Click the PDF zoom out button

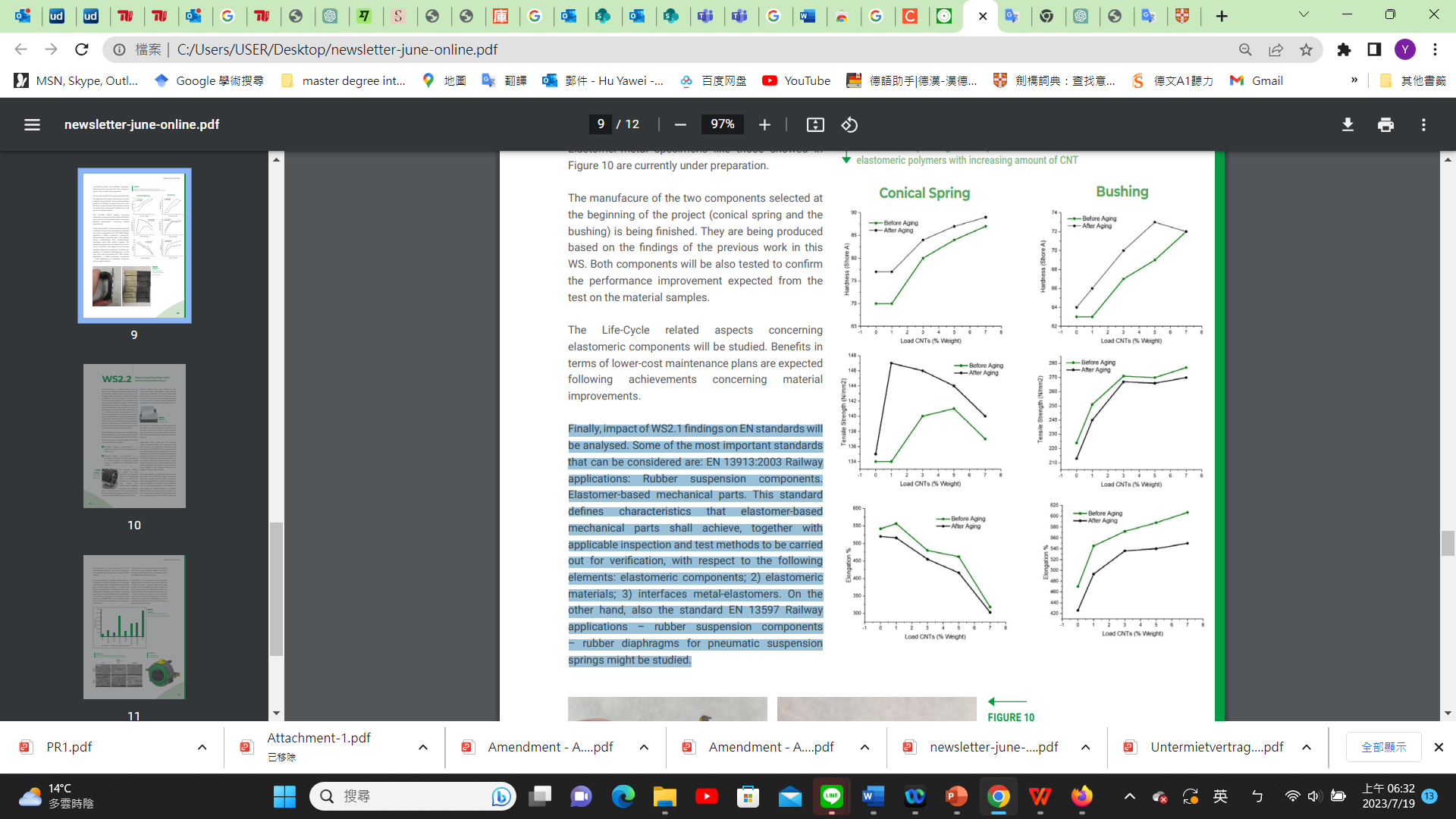click(680, 124)
